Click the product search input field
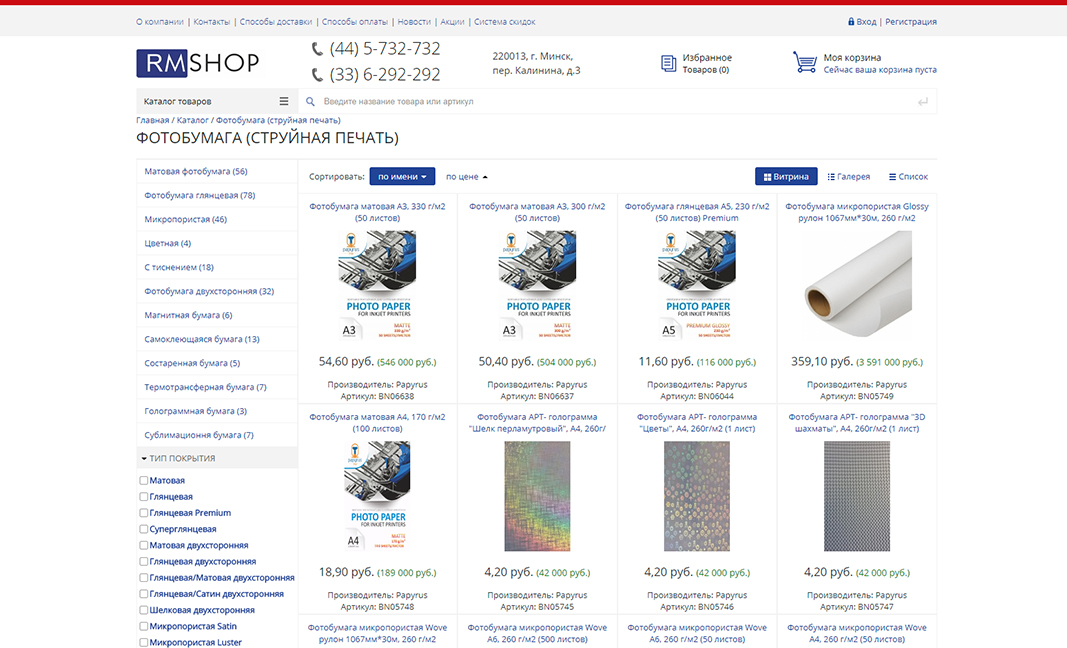The width and height of the screenshot is (1067, 648). (610, 102)
